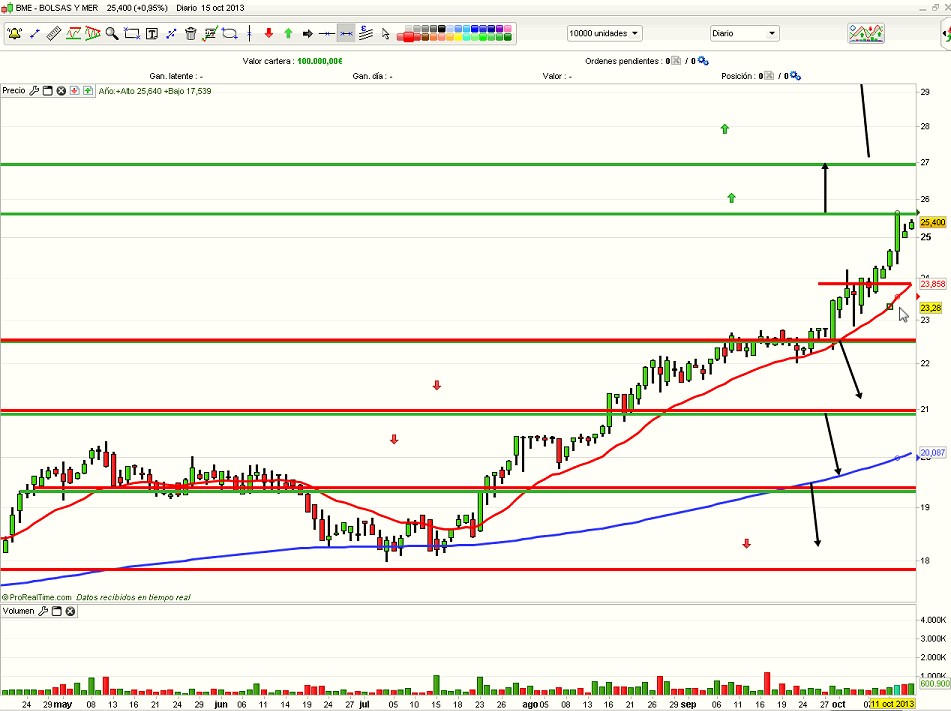The width and height of the screenshot is (951, 711).
Task: Close the Precio panel with X icon
Action: [61, 91]
